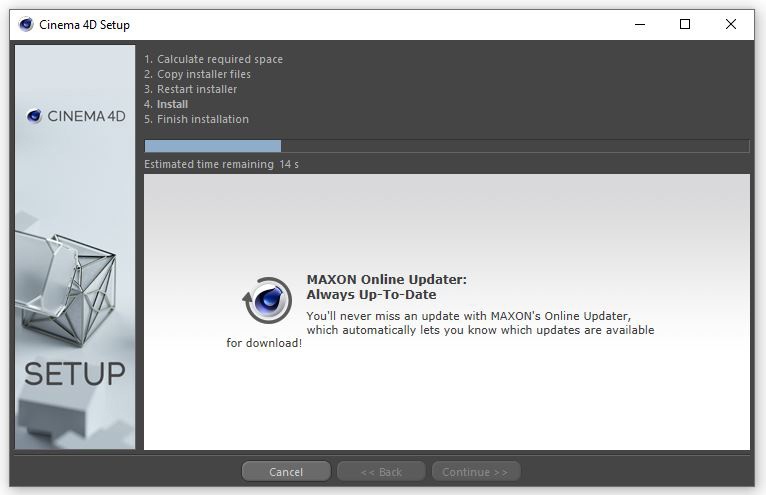Maximize the Cinema 4D Setup window

pos(685,24)
